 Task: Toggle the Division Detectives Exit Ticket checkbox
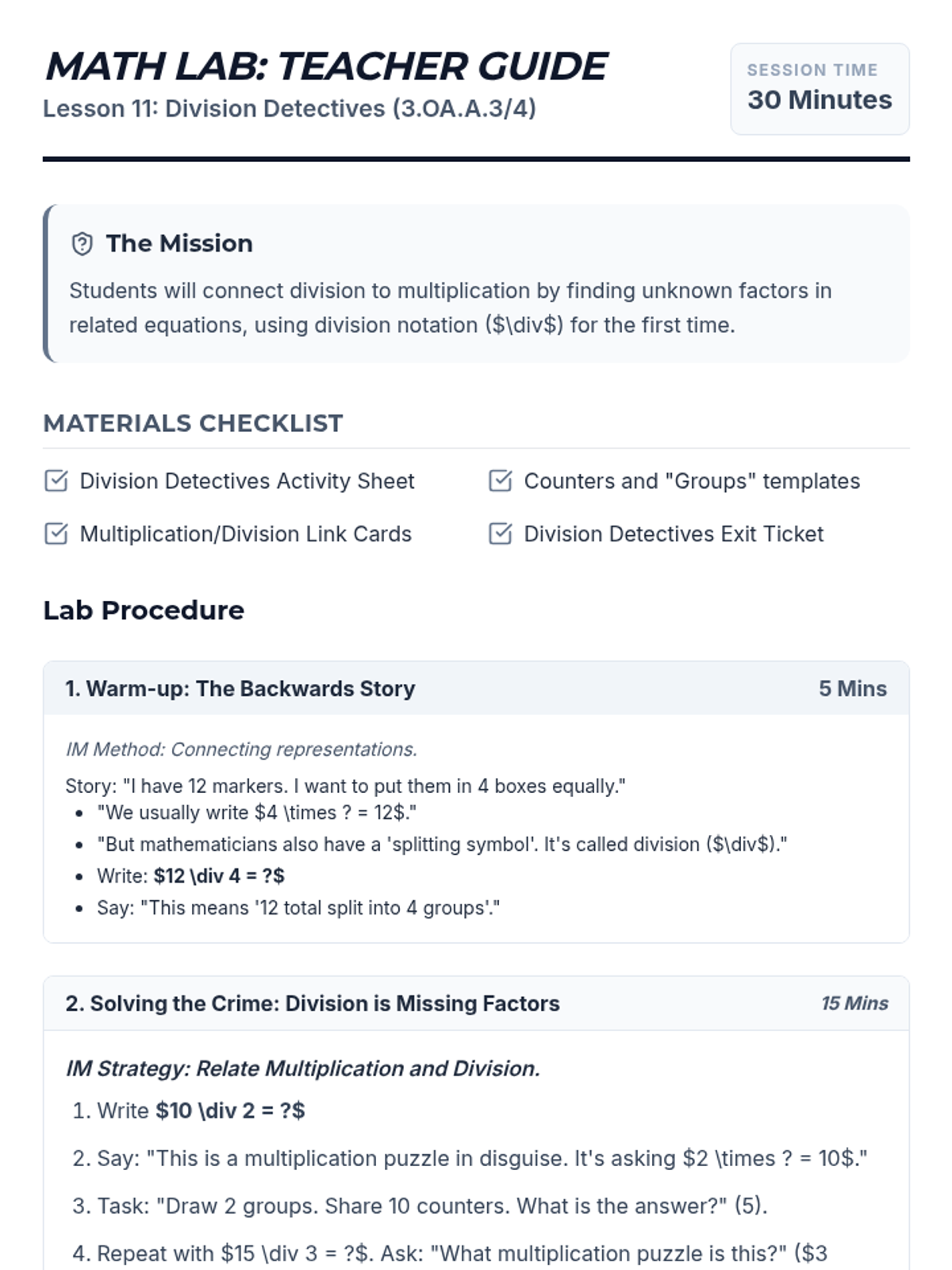point(500,534)
